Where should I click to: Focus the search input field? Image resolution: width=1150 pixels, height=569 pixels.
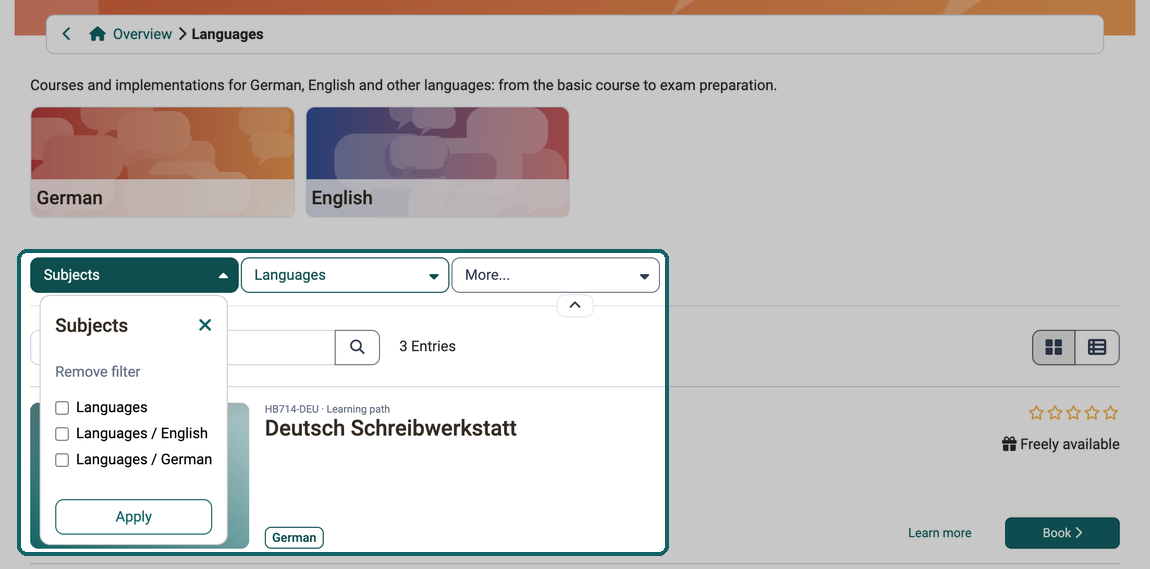(281, 348)
